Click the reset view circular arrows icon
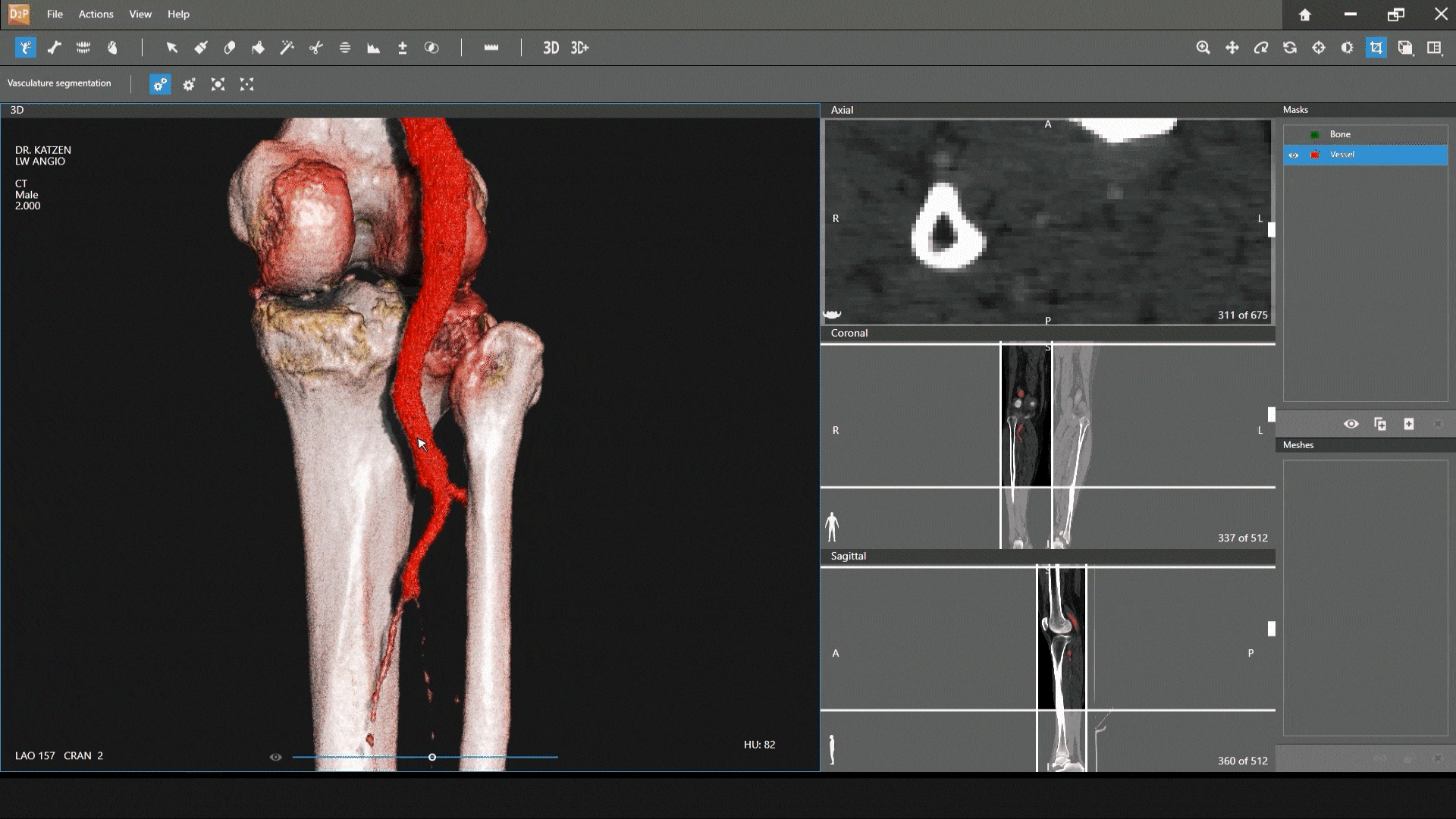Viewport: 1456px width, 819px height. [x=1290, y=48]
